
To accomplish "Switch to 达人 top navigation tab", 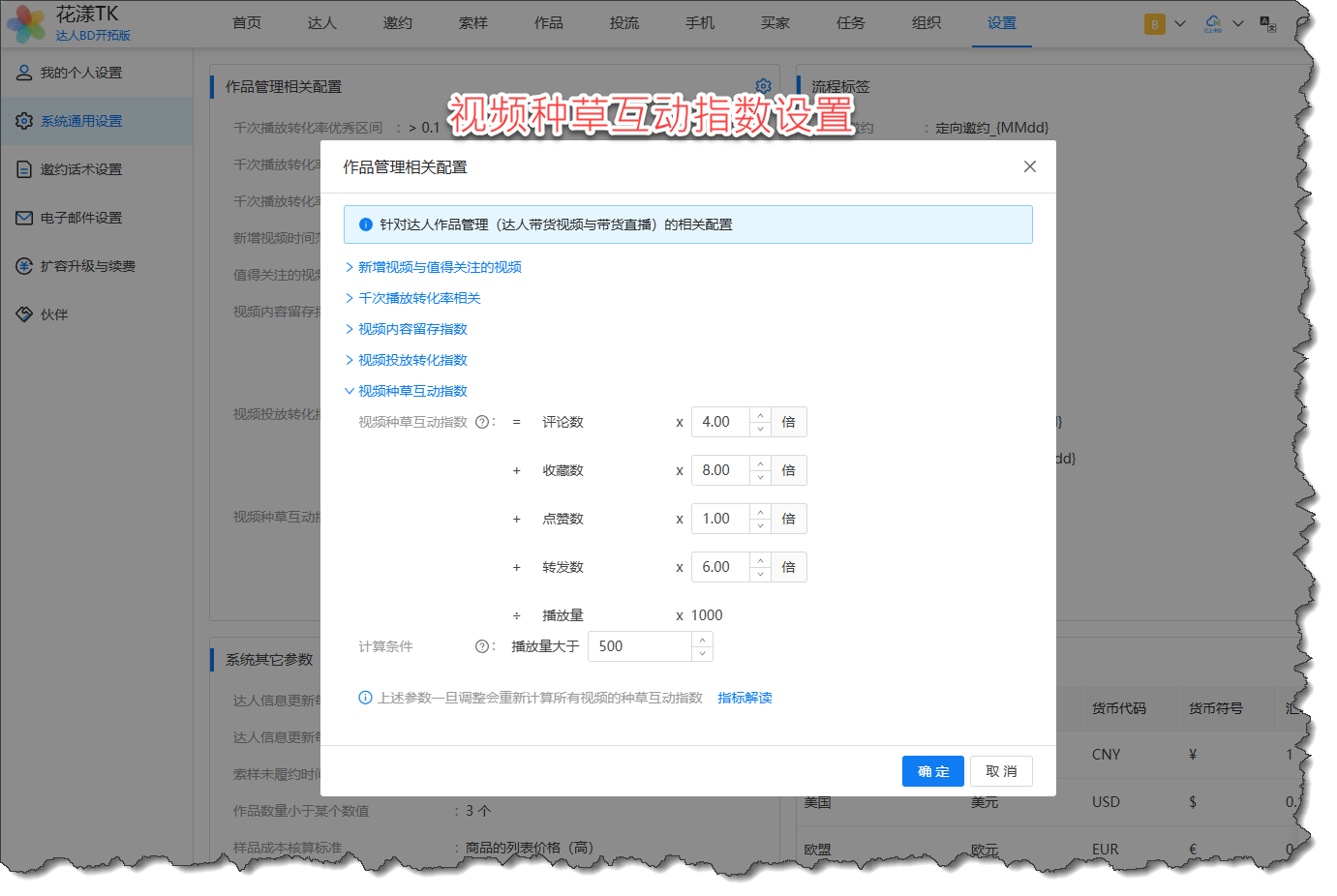I will pyautogui.click(x=322, y=23).
